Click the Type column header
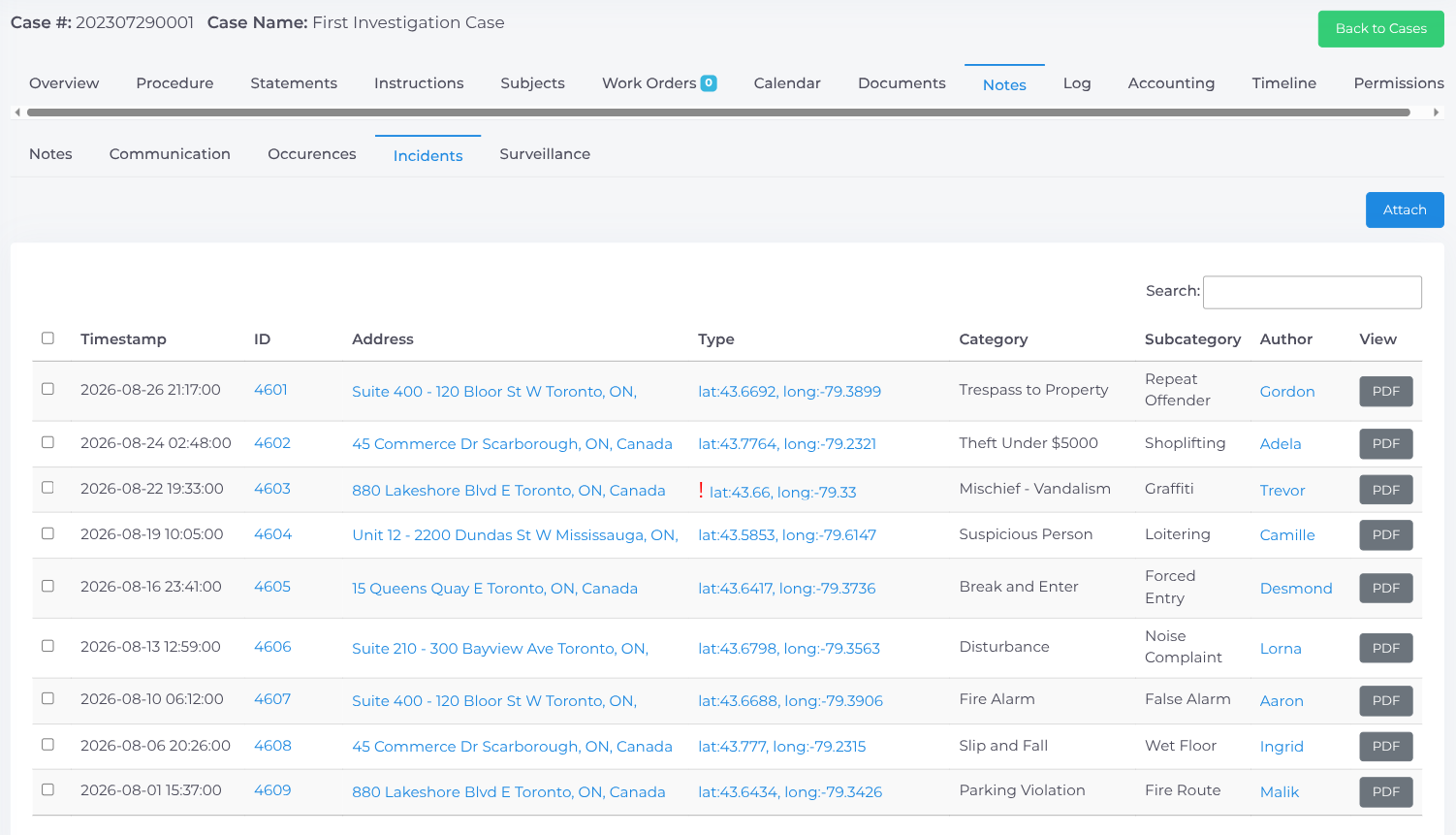 pyautogui.click(x=716, y=339)
